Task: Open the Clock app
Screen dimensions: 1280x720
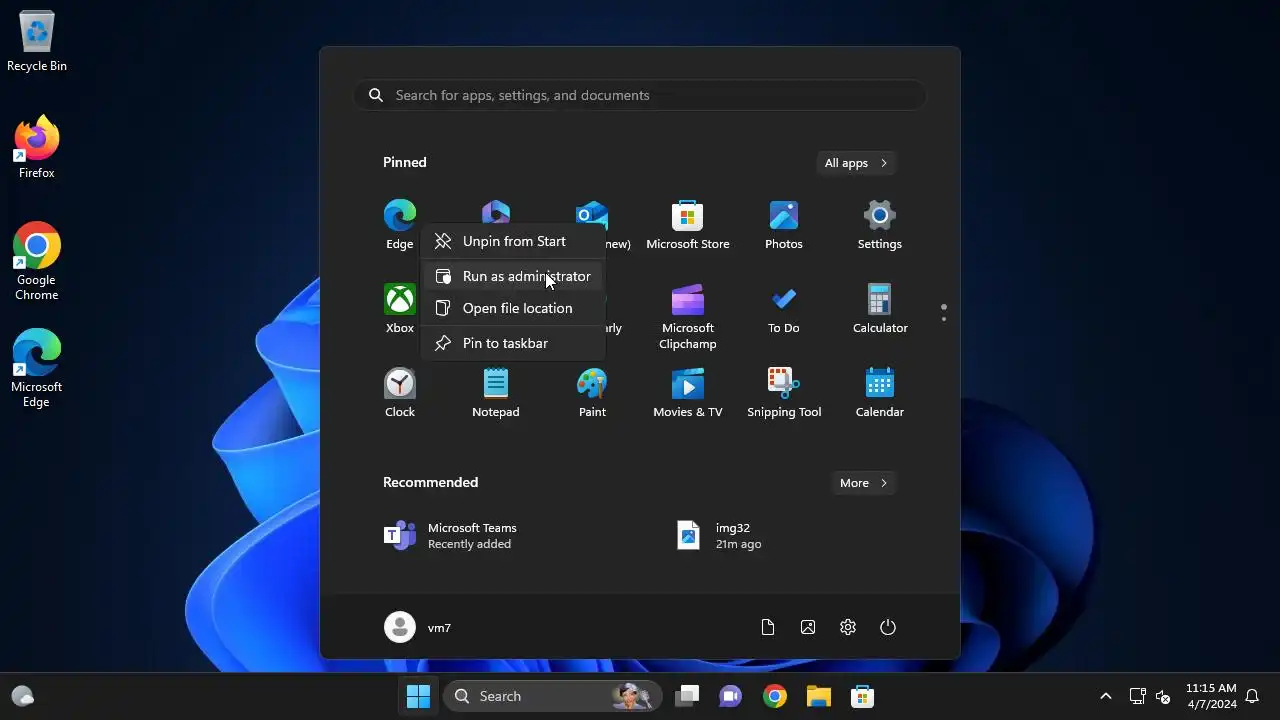Action: [x=399, y=392]
